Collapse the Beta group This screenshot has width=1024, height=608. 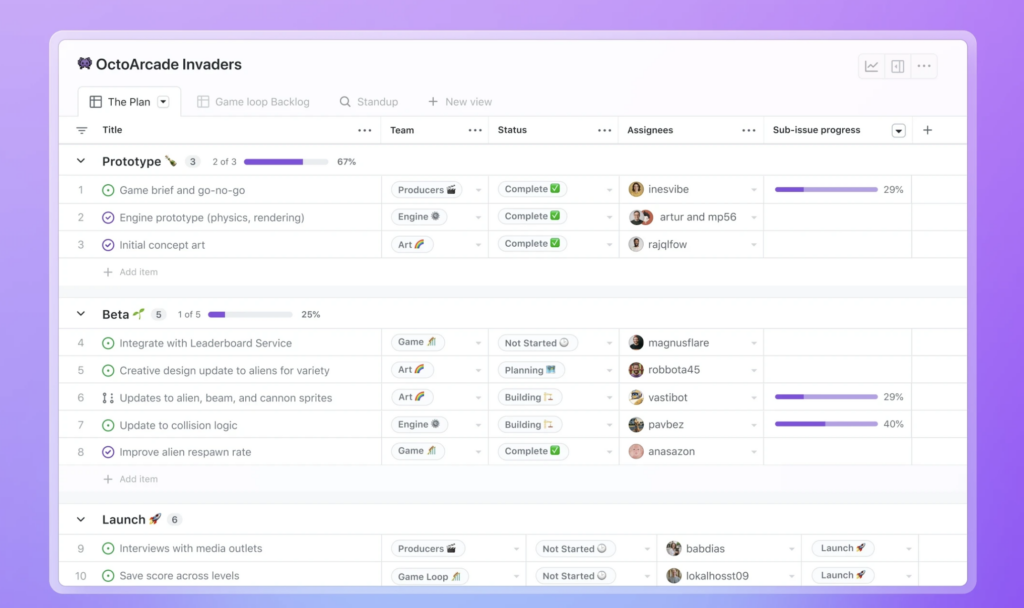point(81,313)
